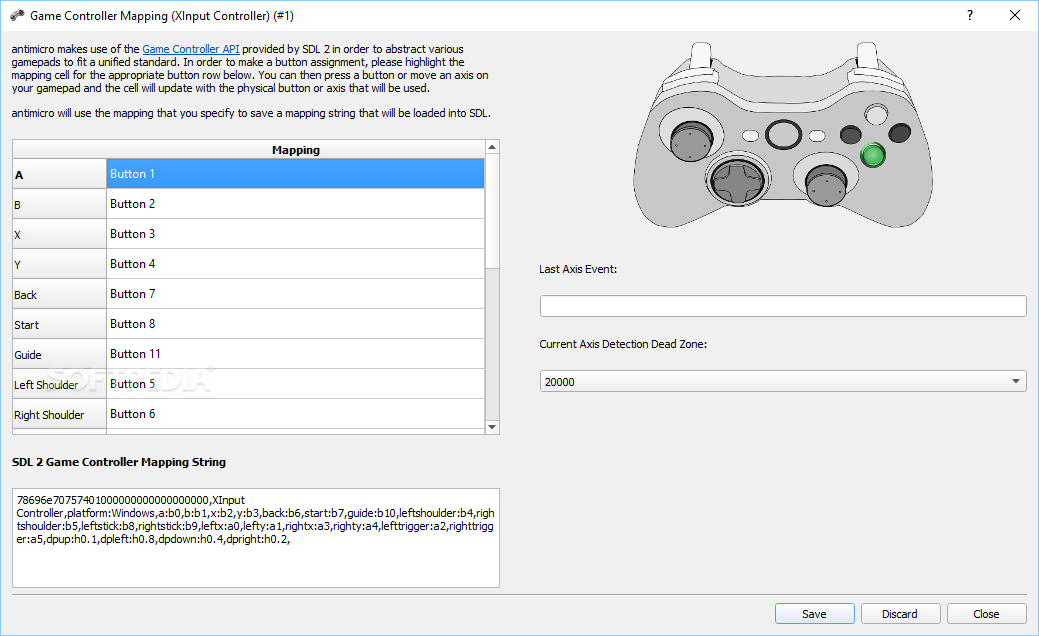1039x636 pixels.
Task: Click the help question mark in title bar
Action: coord(969,15)
